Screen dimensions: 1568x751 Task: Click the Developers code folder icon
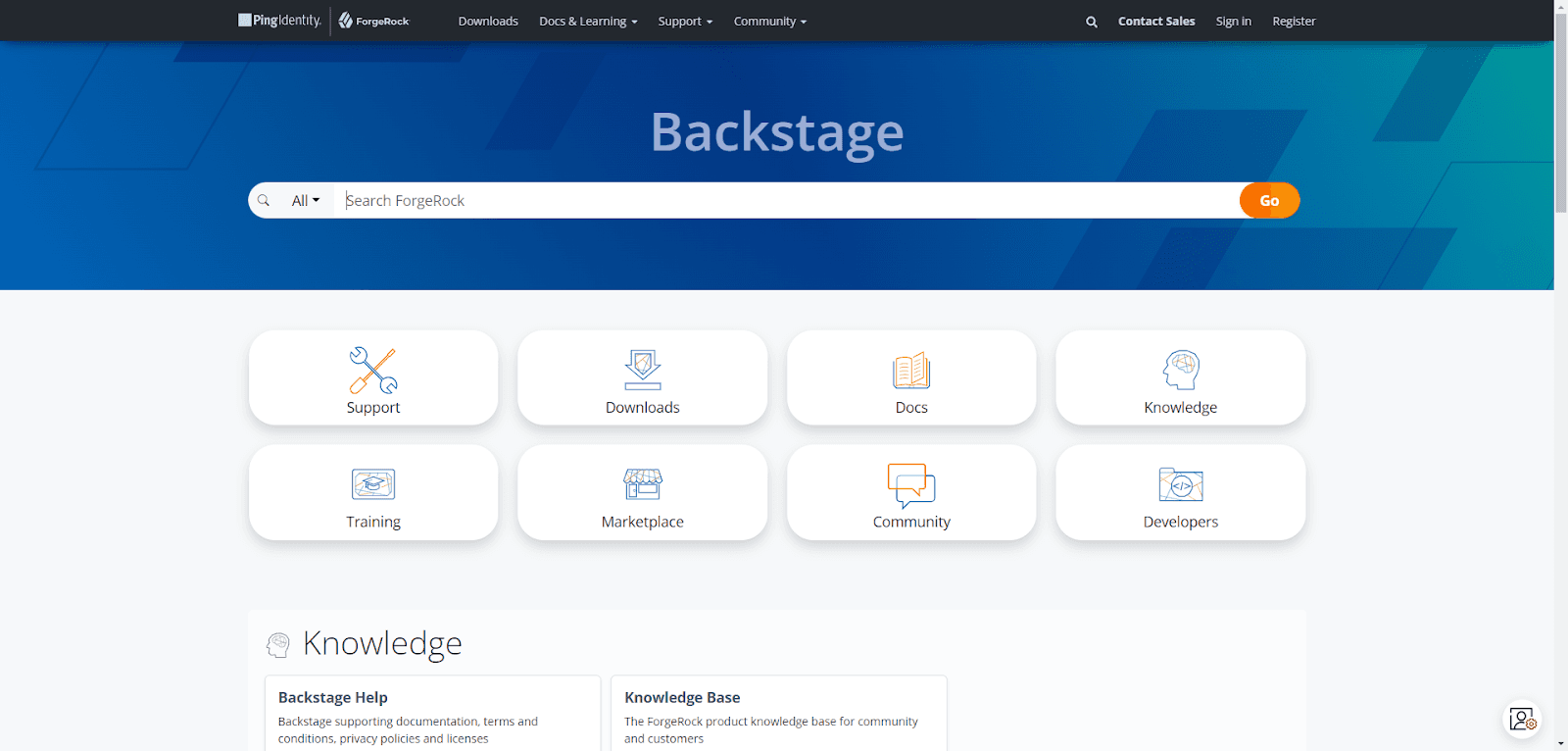[x=1181, y=484]
